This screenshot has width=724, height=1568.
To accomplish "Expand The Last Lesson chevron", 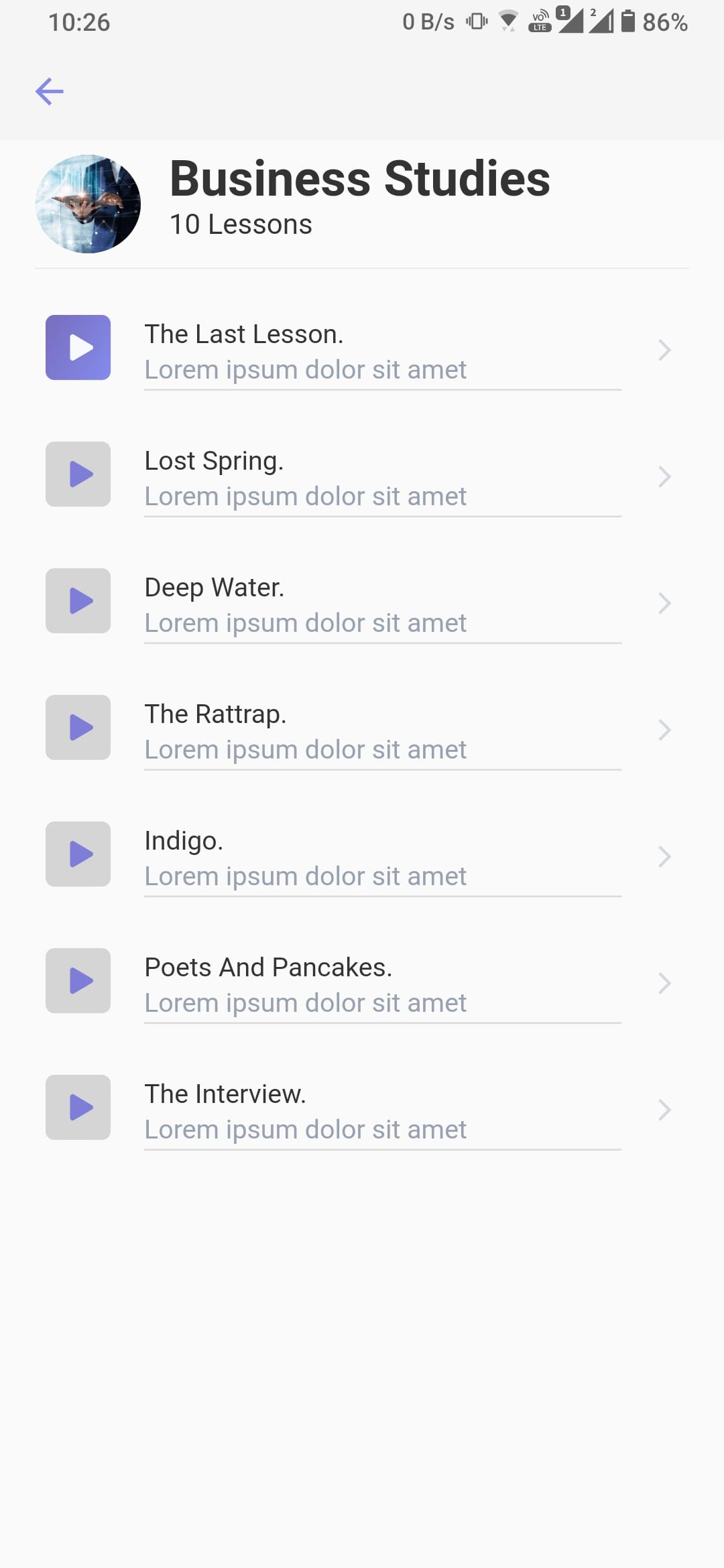I will pyautogui.click(x=664, y=350).
